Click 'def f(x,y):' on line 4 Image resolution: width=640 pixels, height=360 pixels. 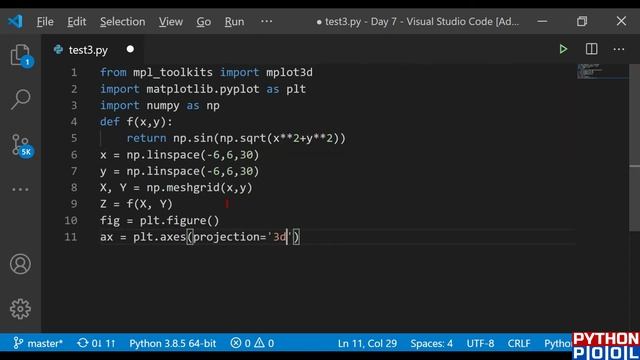point(136,122)
